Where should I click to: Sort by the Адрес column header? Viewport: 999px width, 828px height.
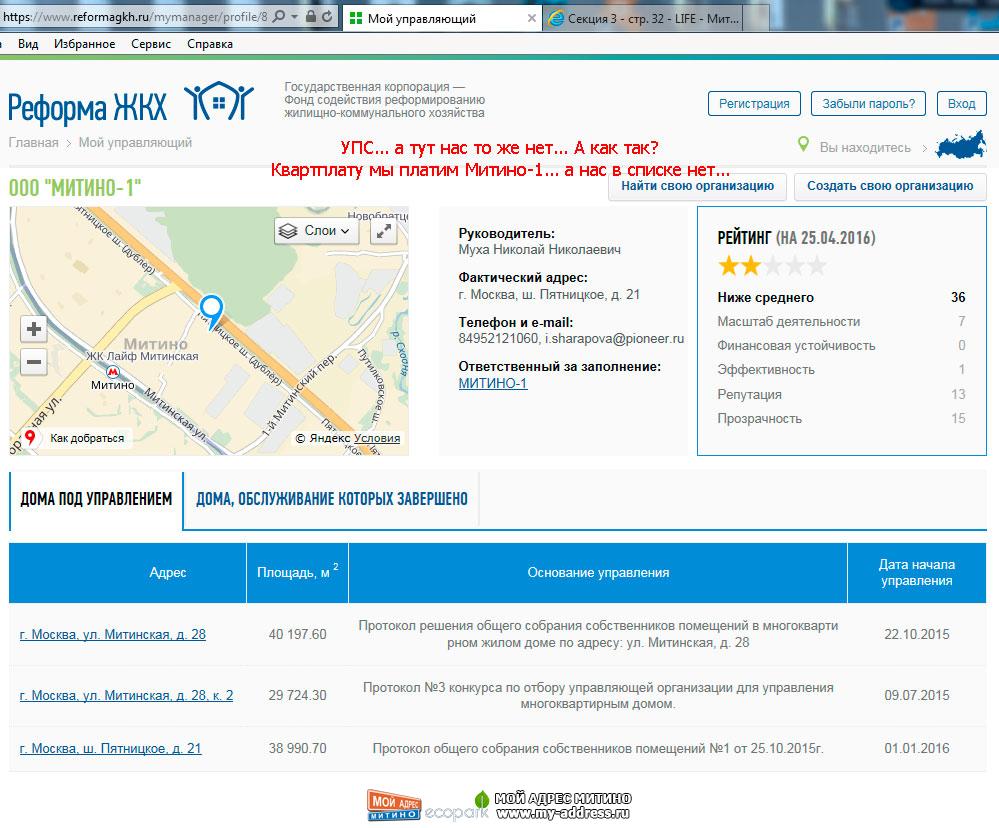(127, 573)
